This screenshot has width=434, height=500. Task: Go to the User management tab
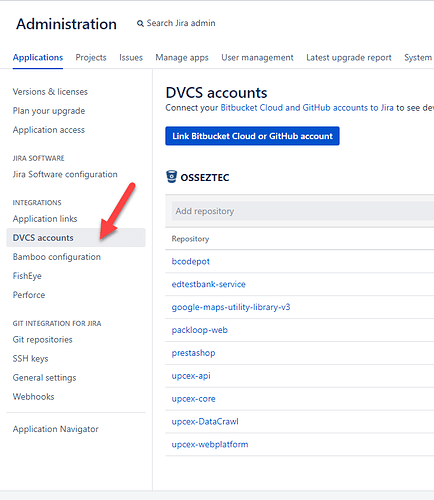(257, 57)
